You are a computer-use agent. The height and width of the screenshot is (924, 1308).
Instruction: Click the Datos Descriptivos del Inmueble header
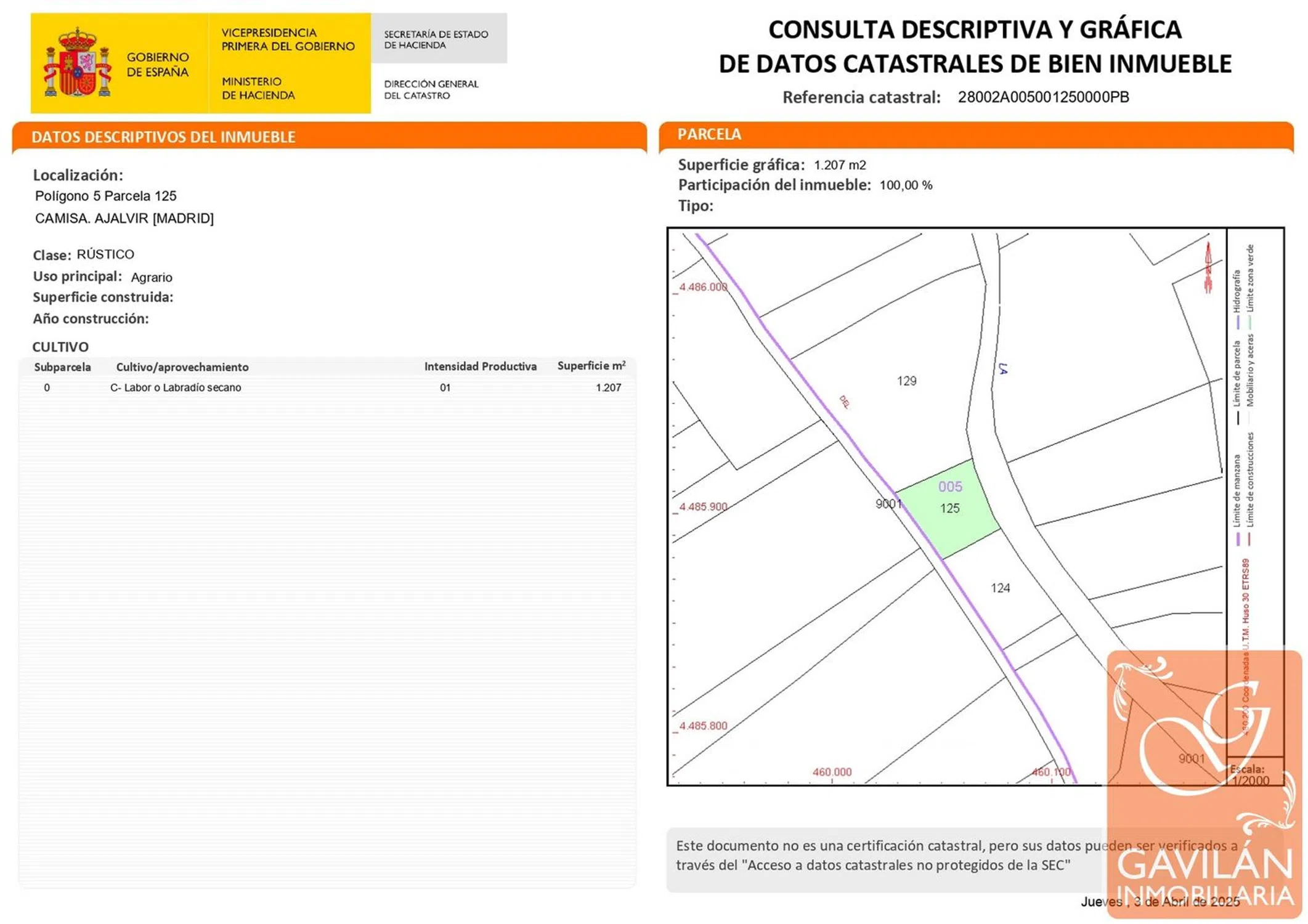coord(163,137)
